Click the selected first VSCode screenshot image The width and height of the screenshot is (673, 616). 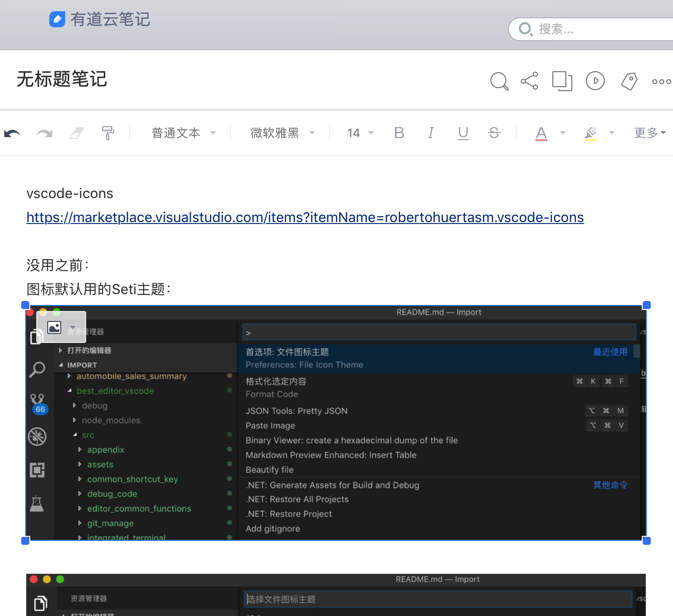(x=336, y=423)
